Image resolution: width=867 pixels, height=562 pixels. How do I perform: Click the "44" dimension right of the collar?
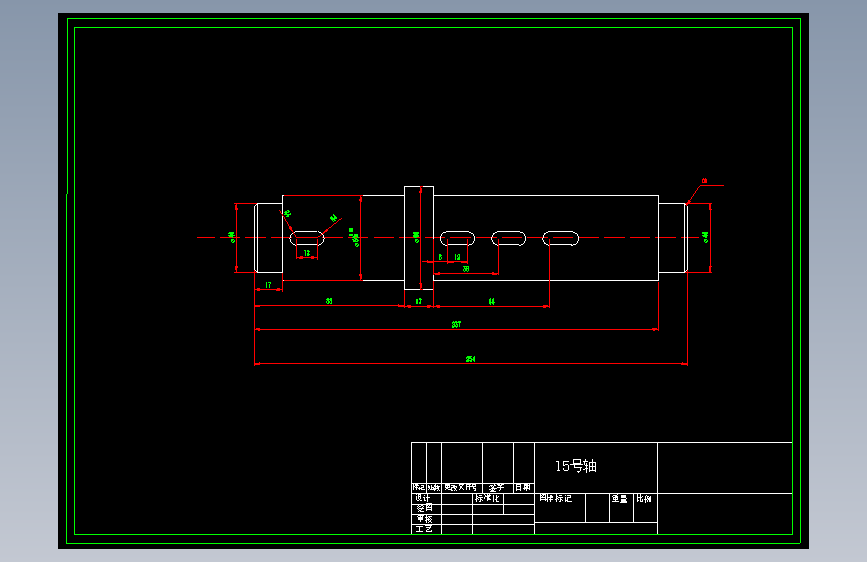pos(492,301)
